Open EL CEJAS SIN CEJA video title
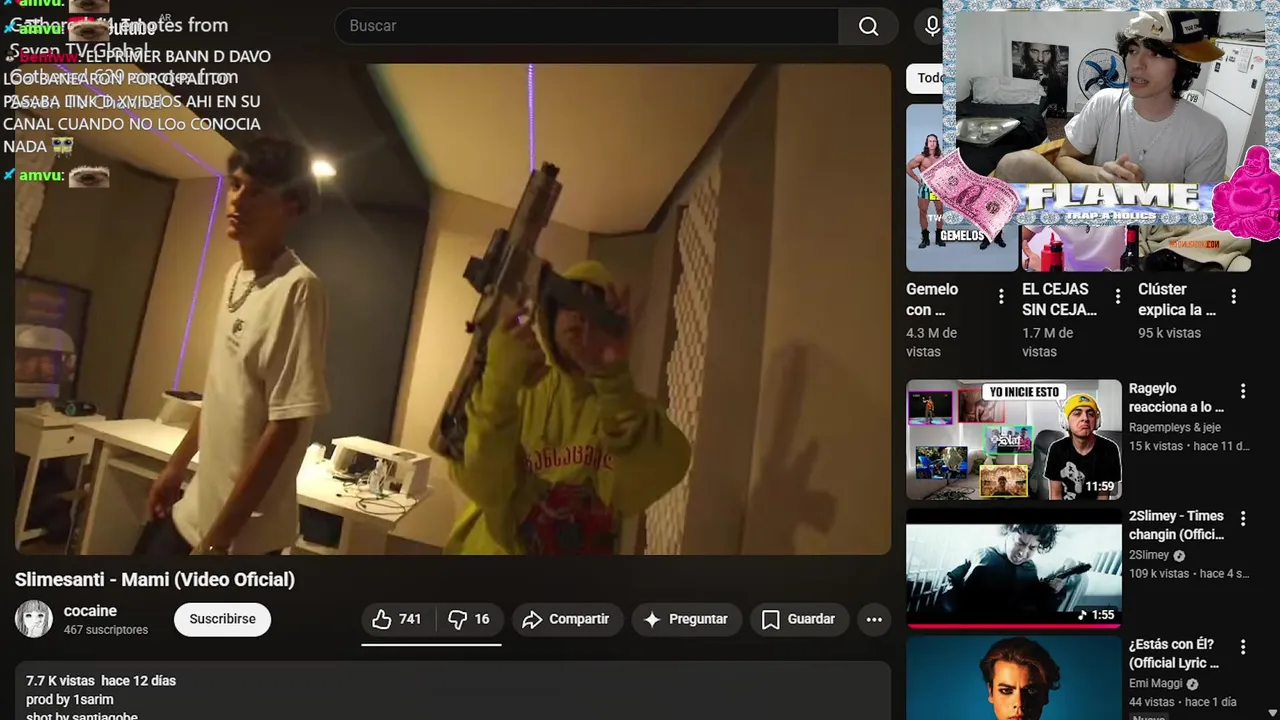The width and height of the screenshot is (1280, 720). point(1060,299)
